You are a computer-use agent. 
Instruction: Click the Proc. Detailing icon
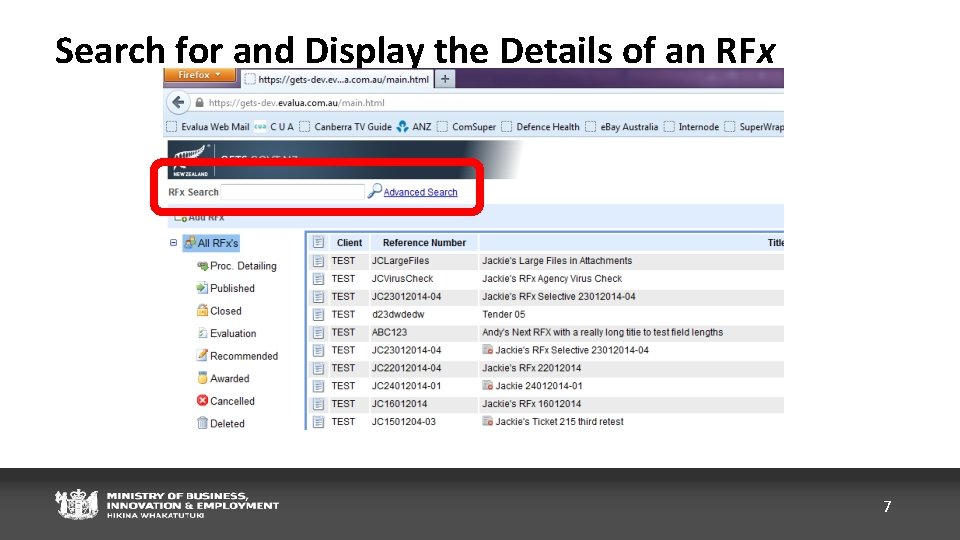tap(203, 266)
